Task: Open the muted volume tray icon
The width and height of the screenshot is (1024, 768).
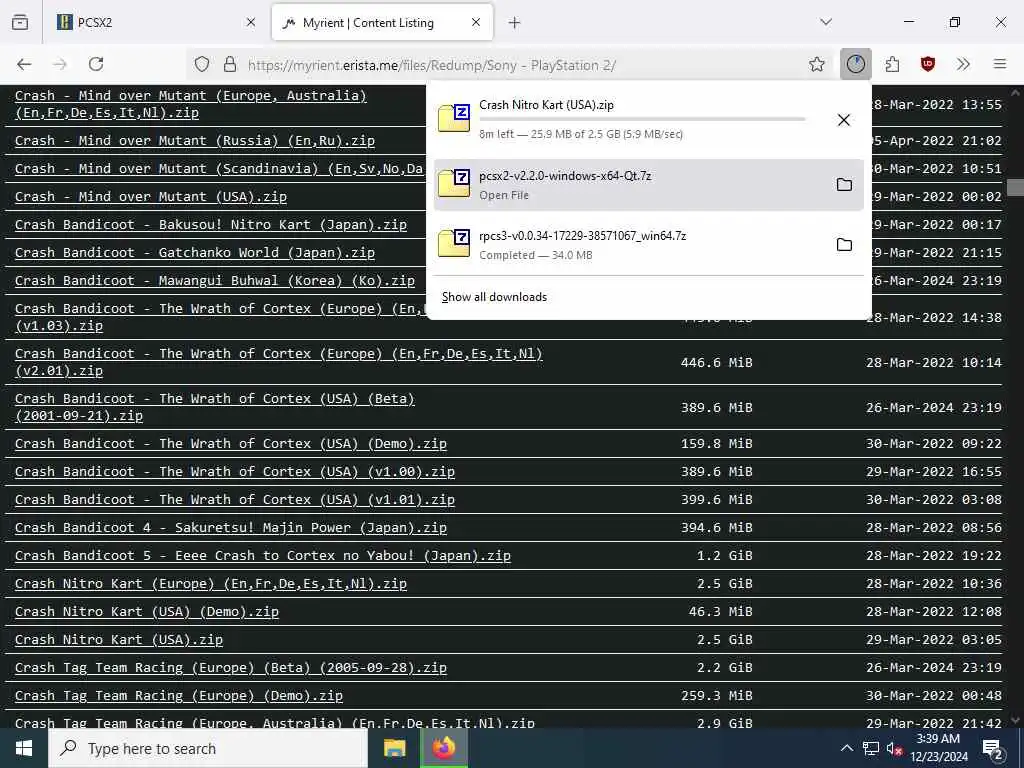Action: click(895, 748)
